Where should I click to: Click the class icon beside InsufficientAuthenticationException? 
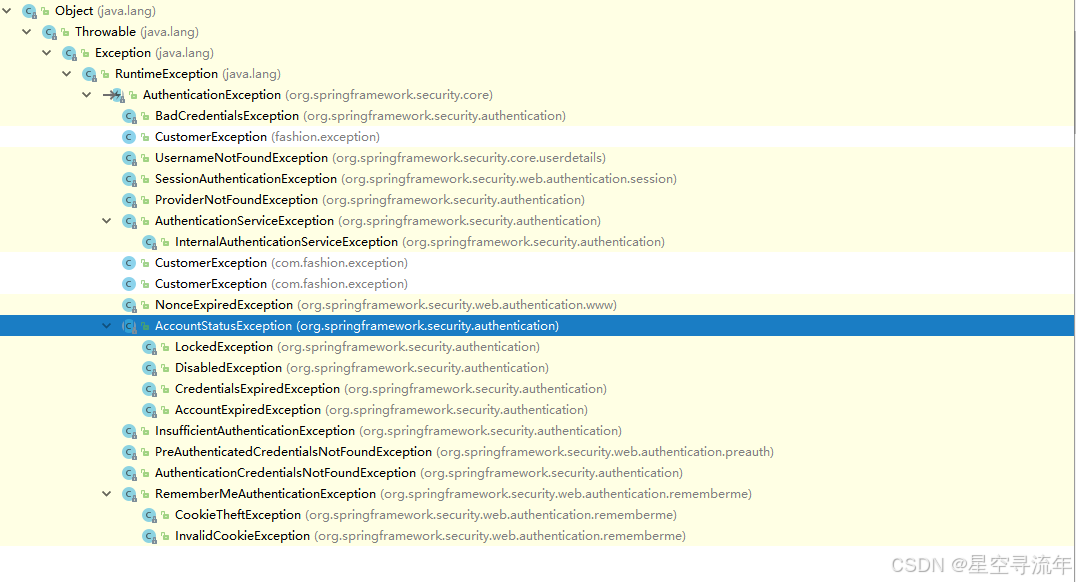pyautogui.click(x=129, y=431)
